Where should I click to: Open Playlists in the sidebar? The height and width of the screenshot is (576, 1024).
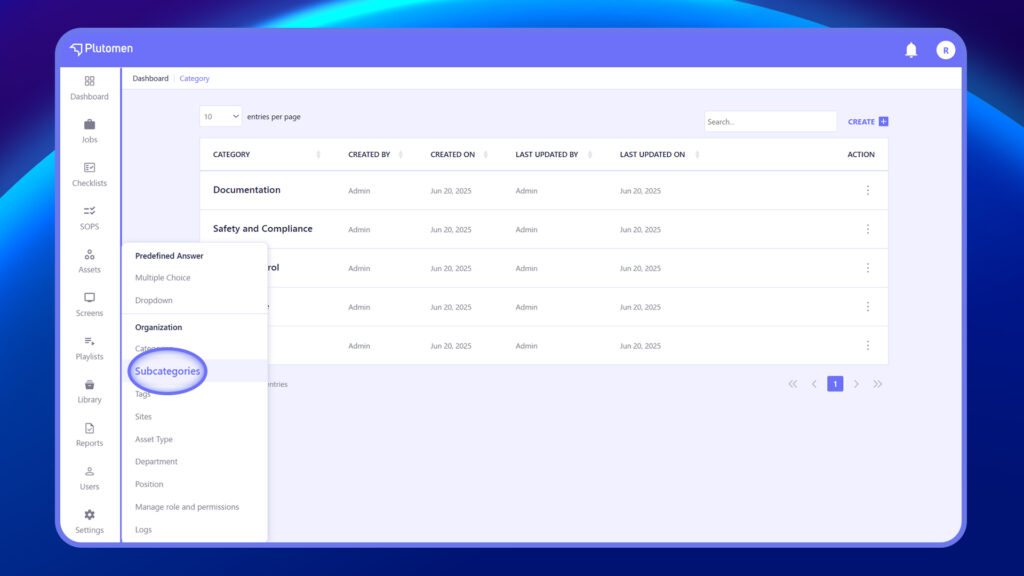pos(89,347)
